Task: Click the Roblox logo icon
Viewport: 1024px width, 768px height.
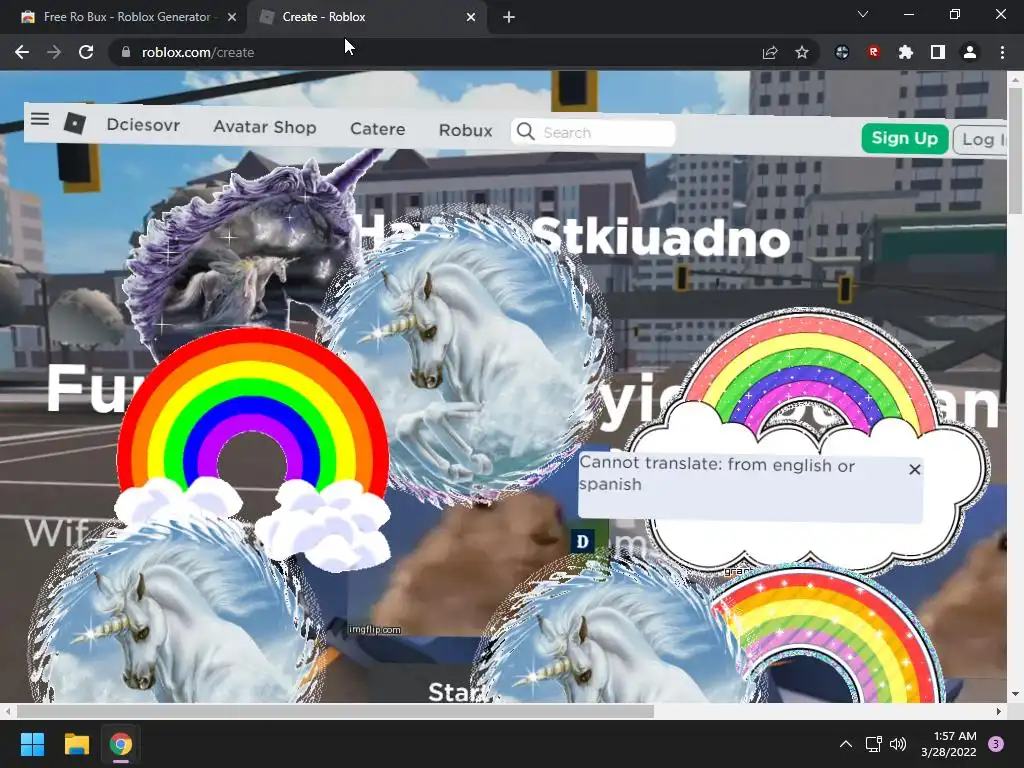Action: point(75,123)
